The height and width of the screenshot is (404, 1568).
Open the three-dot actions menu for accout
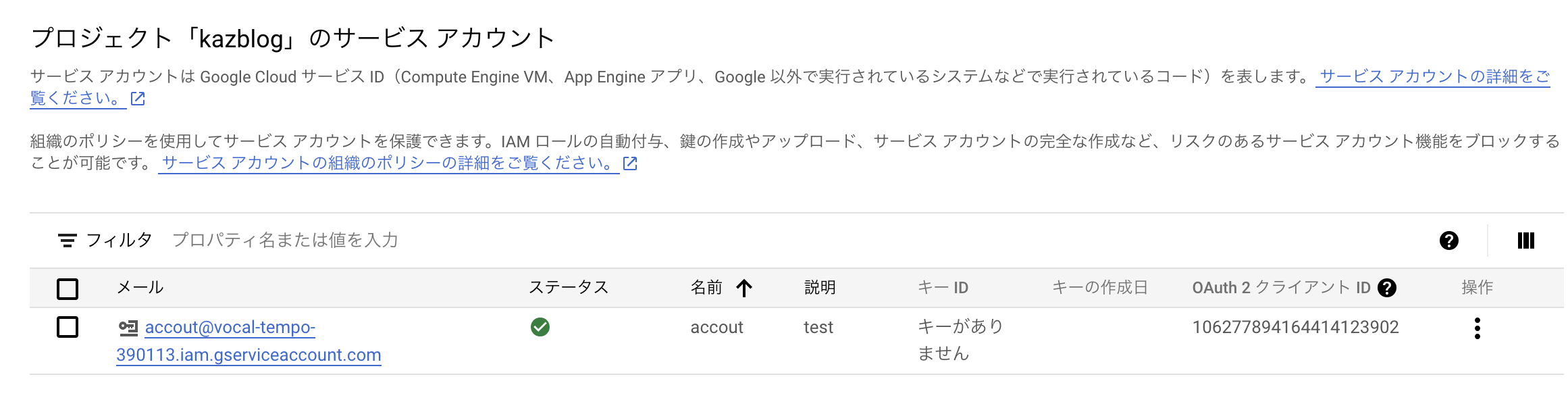(1477, 328)
